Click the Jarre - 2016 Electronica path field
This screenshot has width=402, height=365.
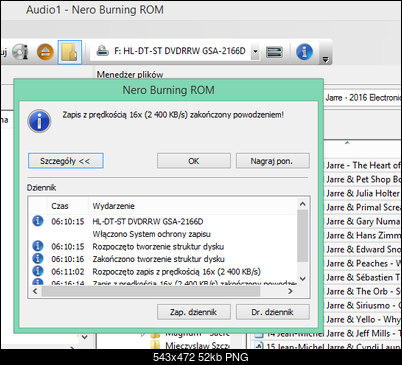(x=363, y=98)
